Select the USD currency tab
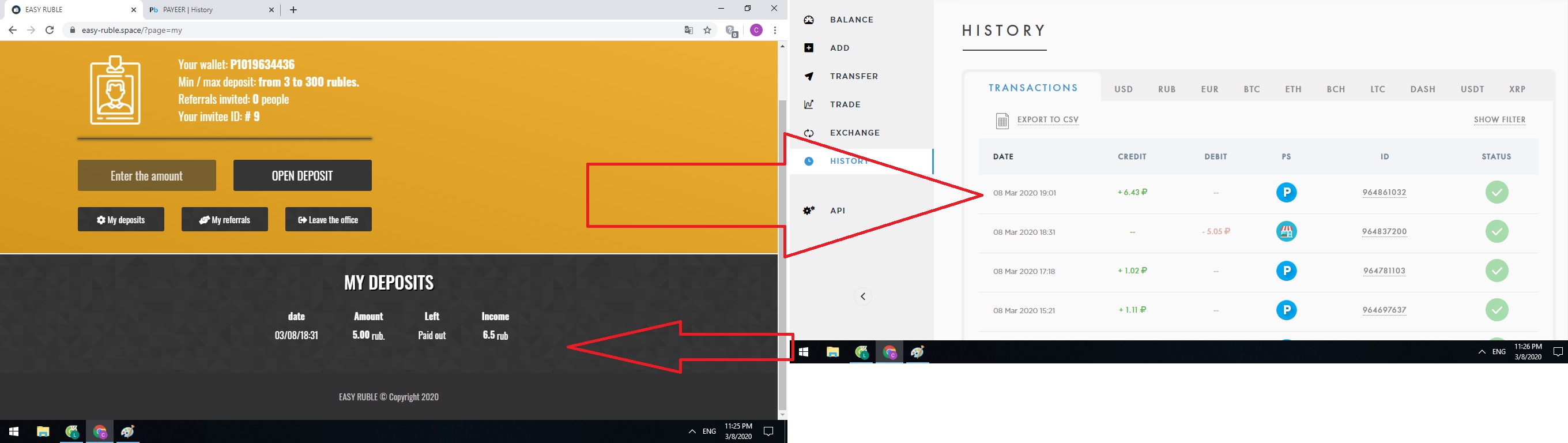The image size is (1568, 443). tap(1124, 89)
